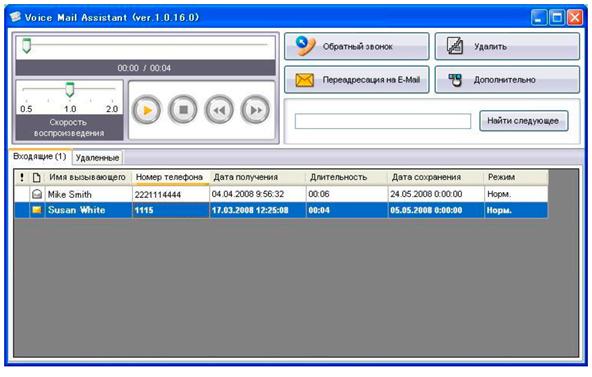Maximize the Voice Mail Assistant window
Screen dimensions: 592x377
tap(557, 18)
